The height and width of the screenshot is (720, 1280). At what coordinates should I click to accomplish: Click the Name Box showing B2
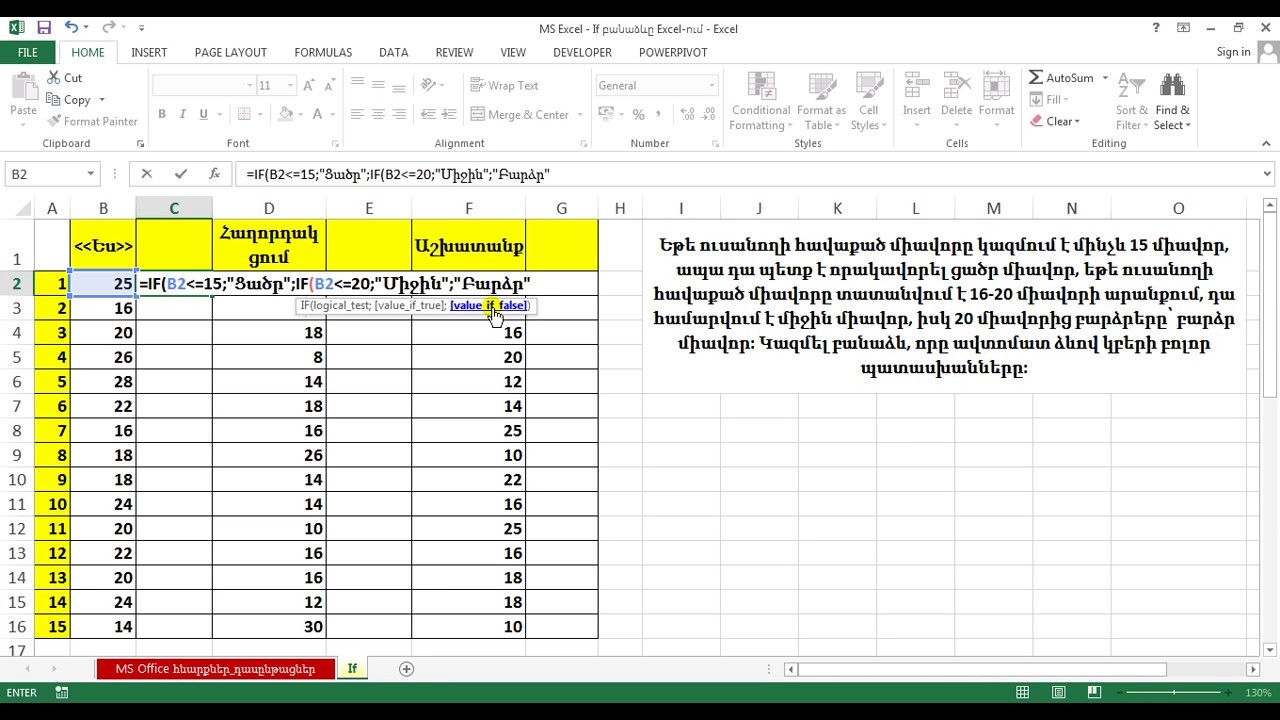click(x=45, y=174)
